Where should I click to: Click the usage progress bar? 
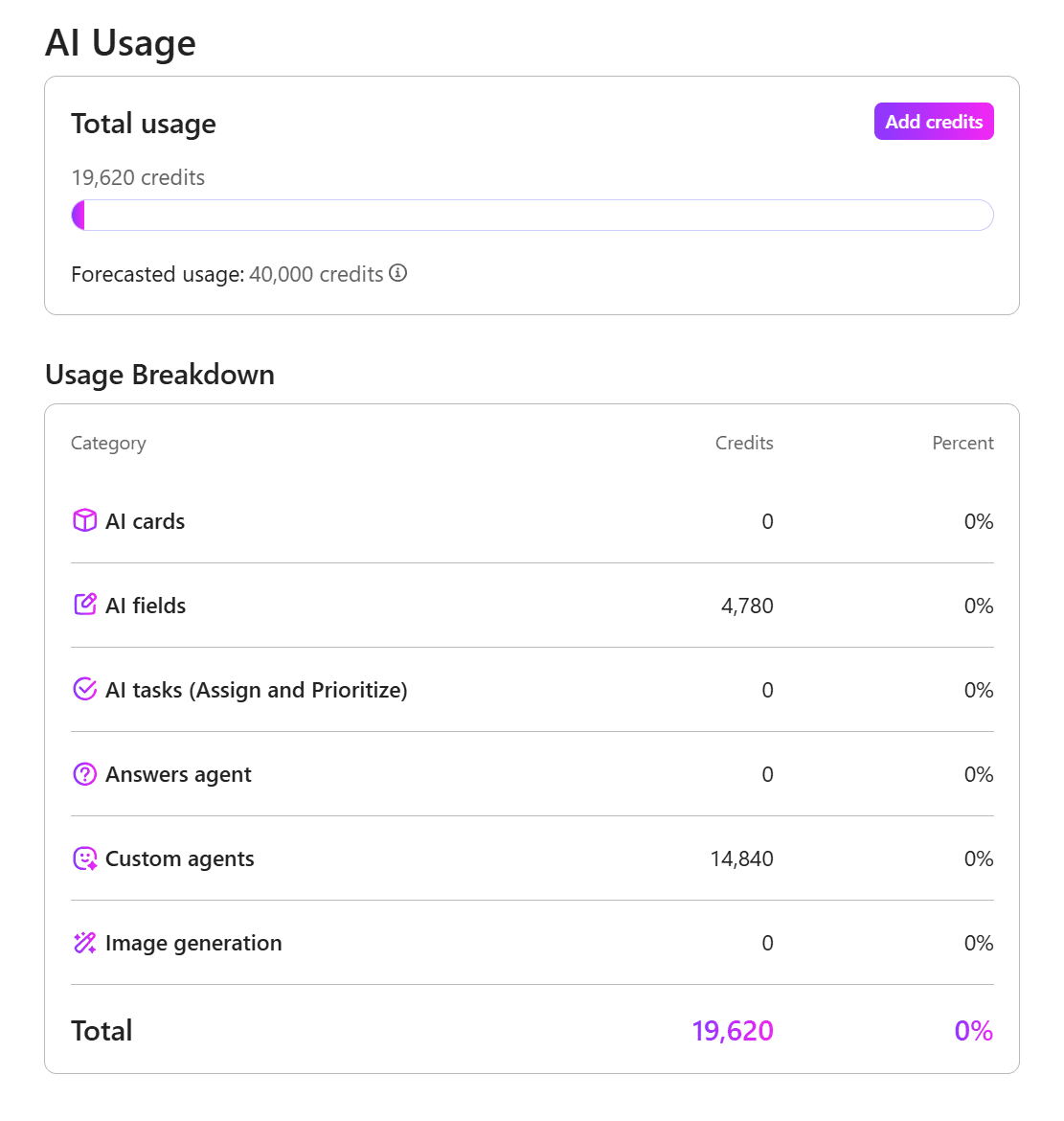(532, 215)
